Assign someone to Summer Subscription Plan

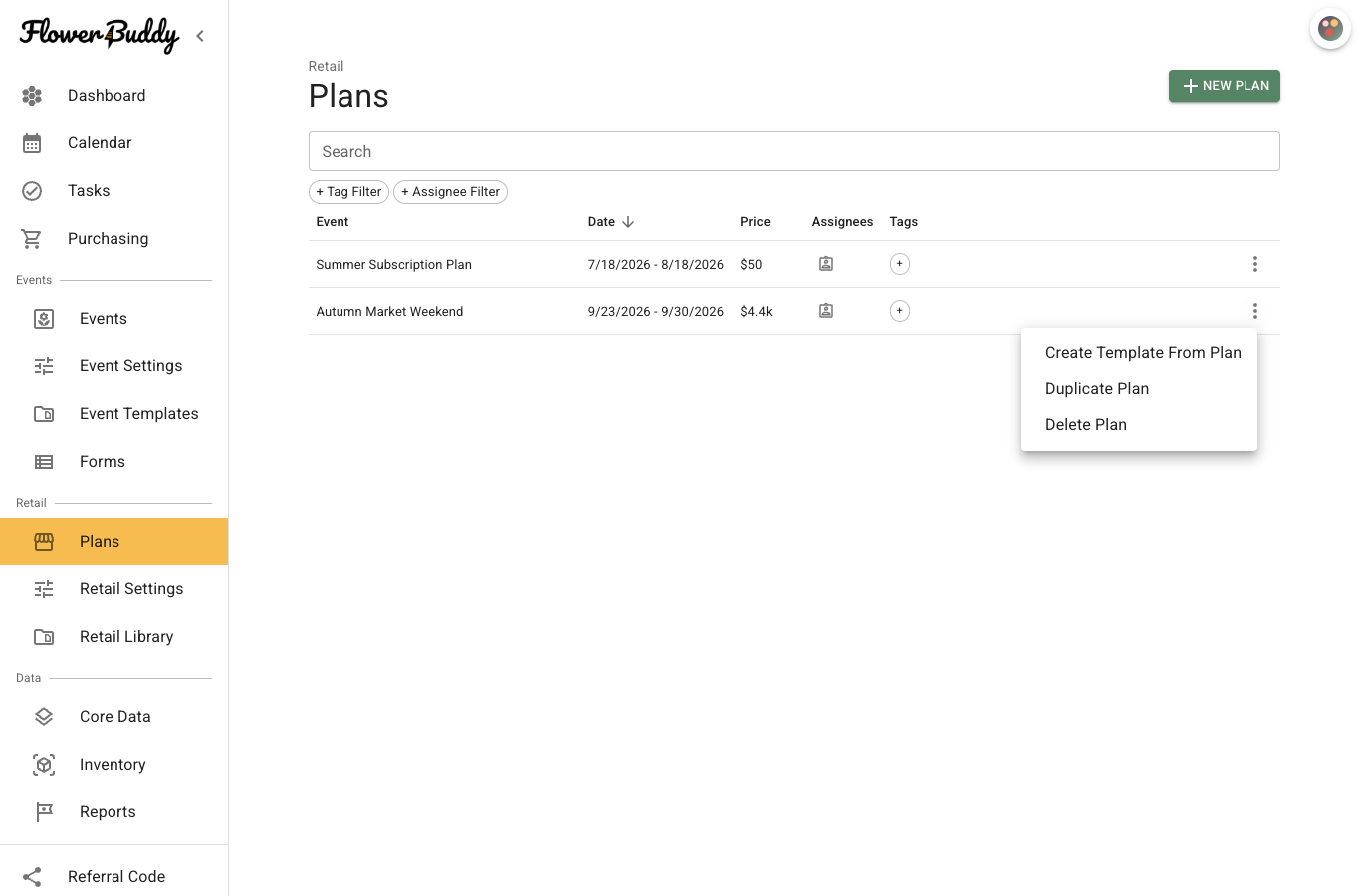point(826,264)
